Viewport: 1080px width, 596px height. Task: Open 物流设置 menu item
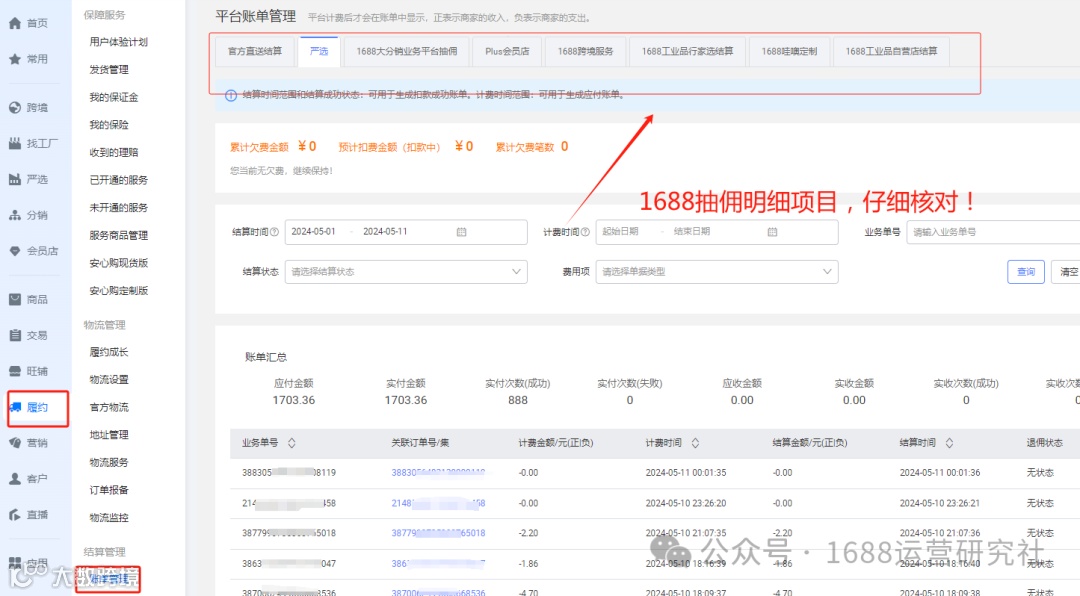pos(109,380)
